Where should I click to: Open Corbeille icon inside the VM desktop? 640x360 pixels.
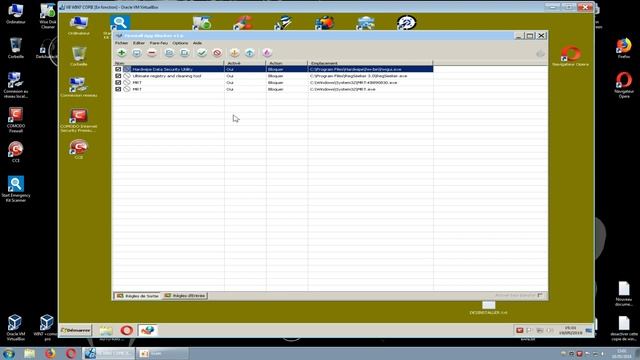pyautogui.click(x=78, y=56)
